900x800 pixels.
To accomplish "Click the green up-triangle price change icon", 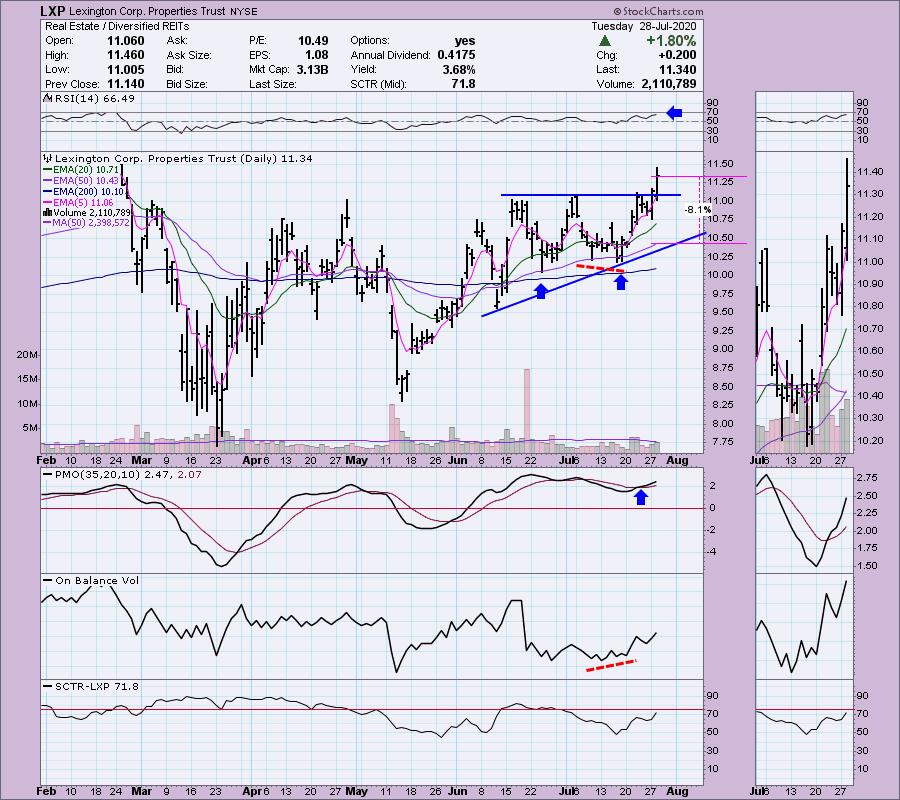I will tap(604, 41).
